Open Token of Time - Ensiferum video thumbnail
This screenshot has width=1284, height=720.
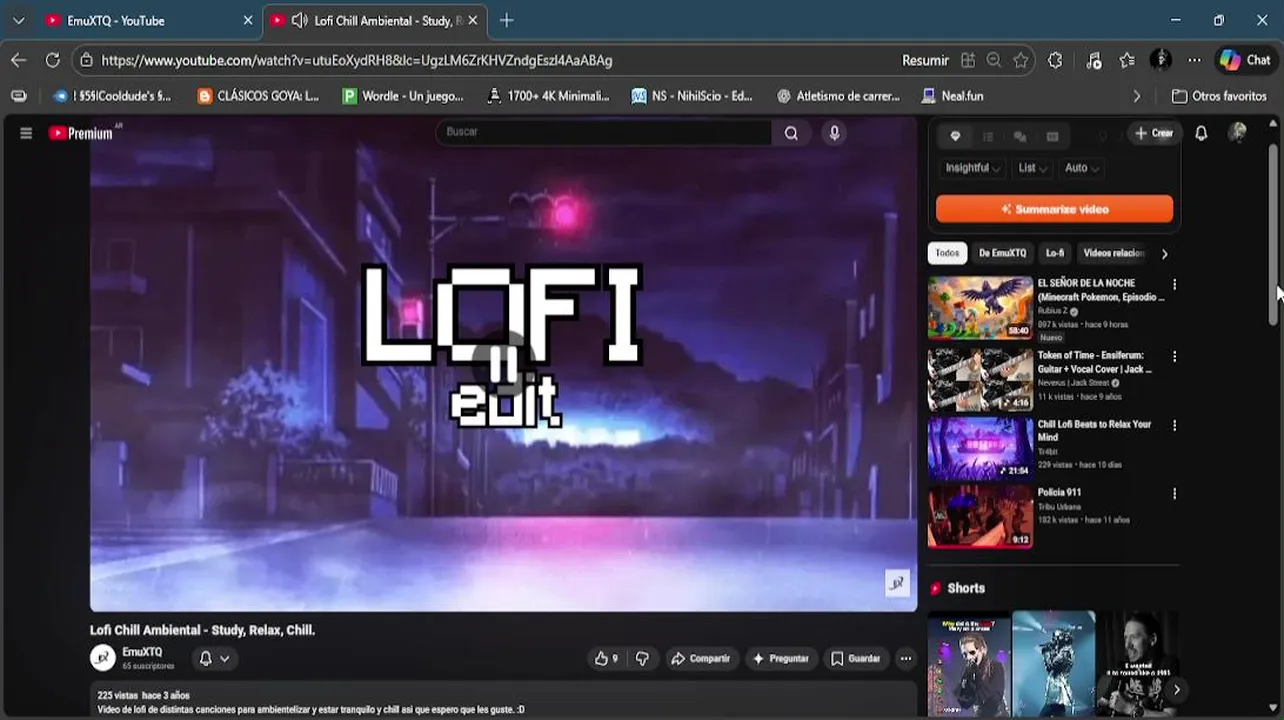[980, 379]
